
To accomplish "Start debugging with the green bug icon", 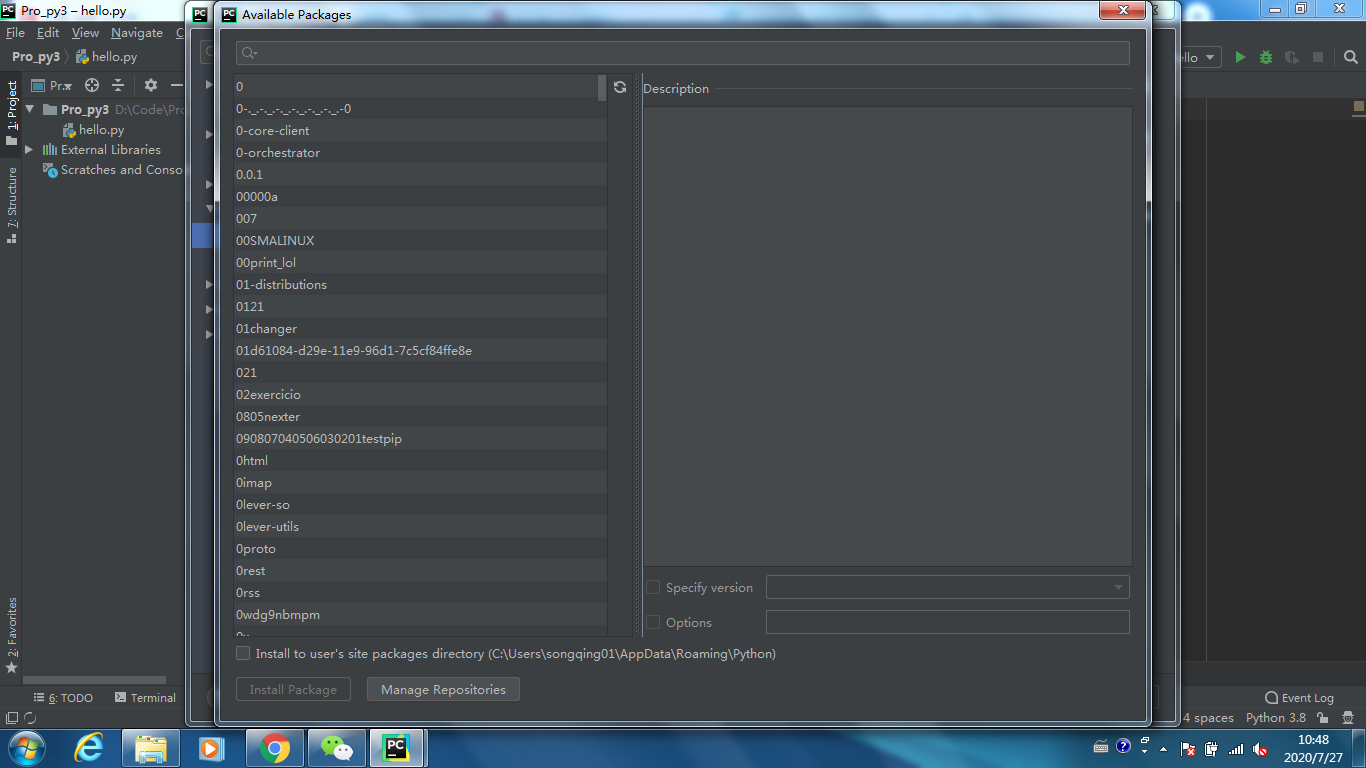I will click(1266, 57).
